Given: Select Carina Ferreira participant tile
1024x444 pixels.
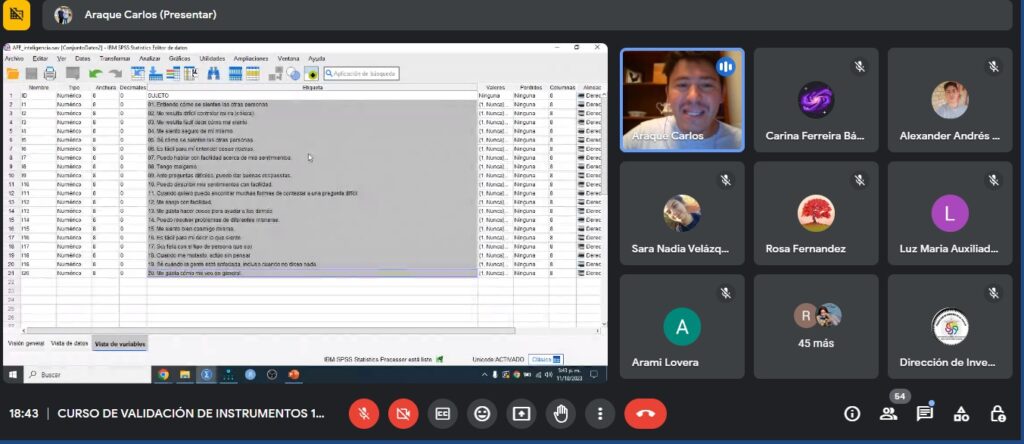Looking at the screenshot, I should pyautogui.click(x=816, y=100).
